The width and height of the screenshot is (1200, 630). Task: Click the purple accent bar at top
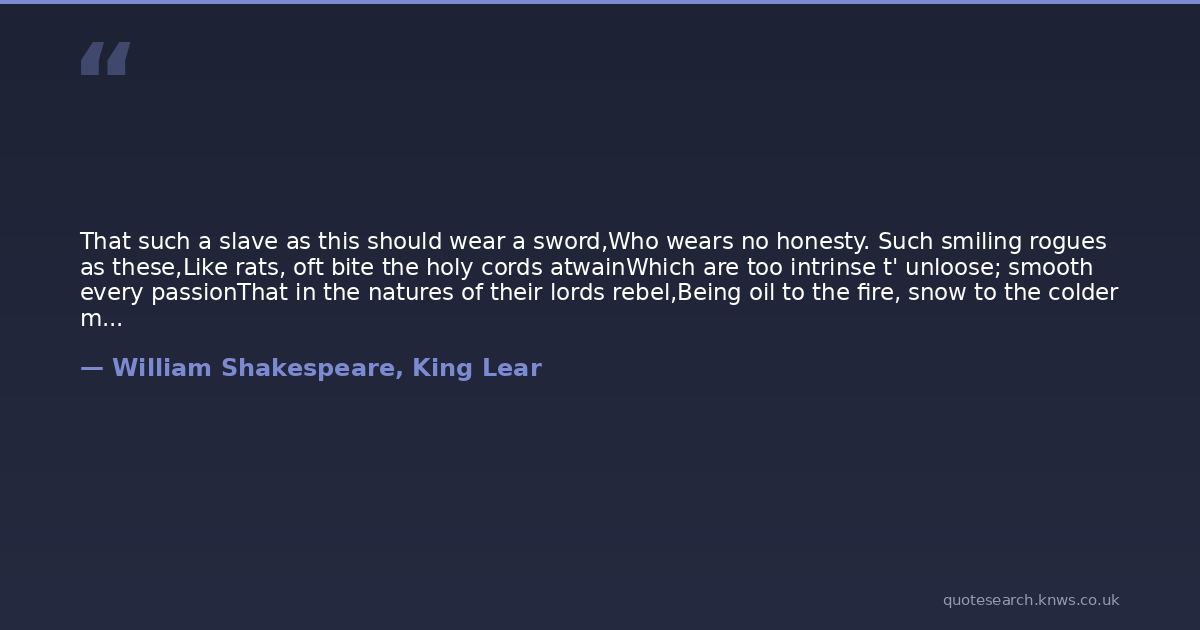tap(600, 2)
